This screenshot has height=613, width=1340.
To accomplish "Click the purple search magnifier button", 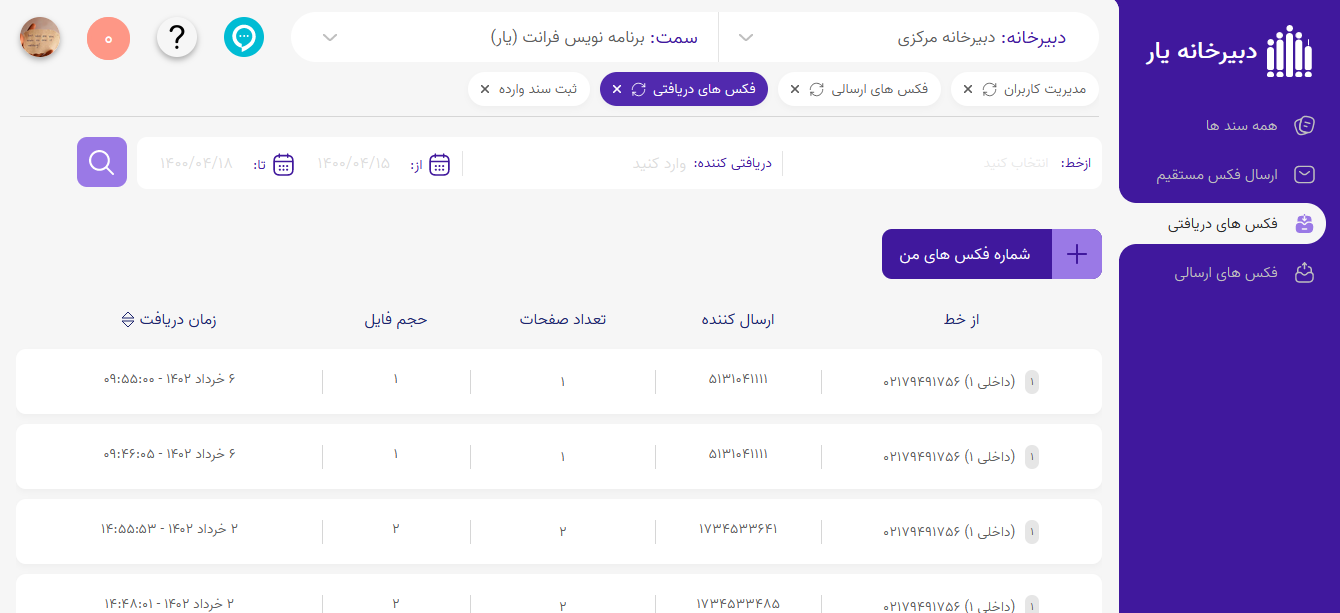I will click(101, 162).
